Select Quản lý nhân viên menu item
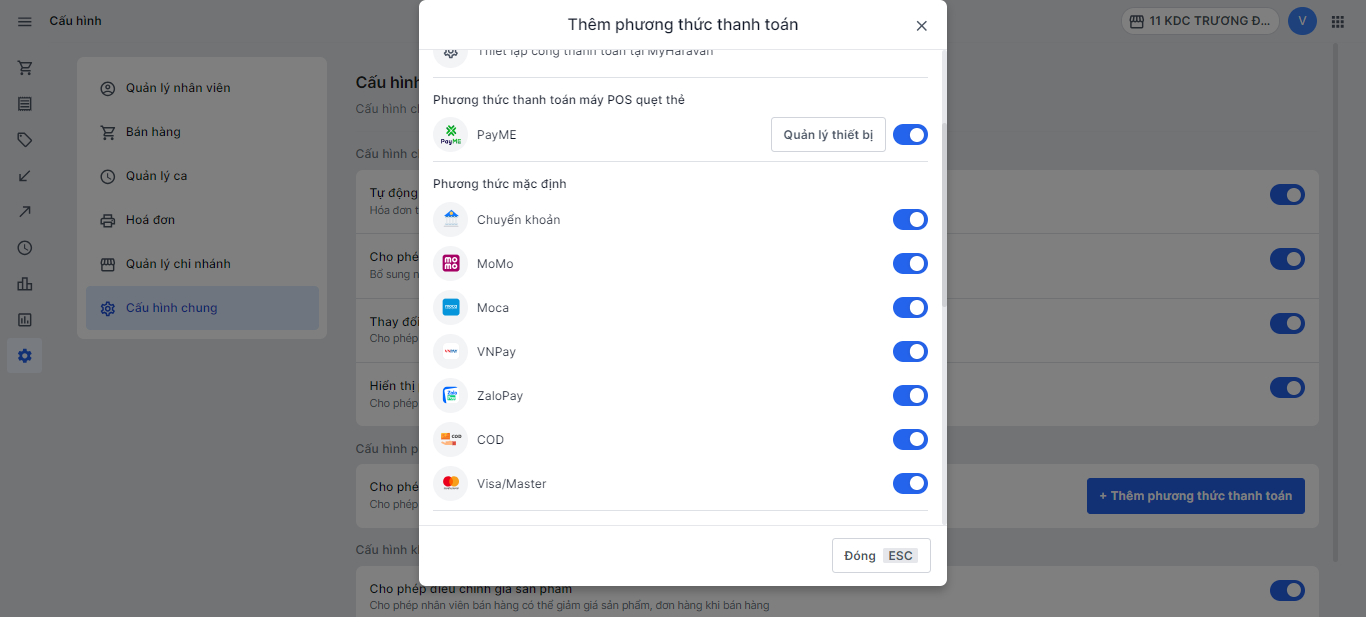1366x617 pixels. tap(178, 88)
